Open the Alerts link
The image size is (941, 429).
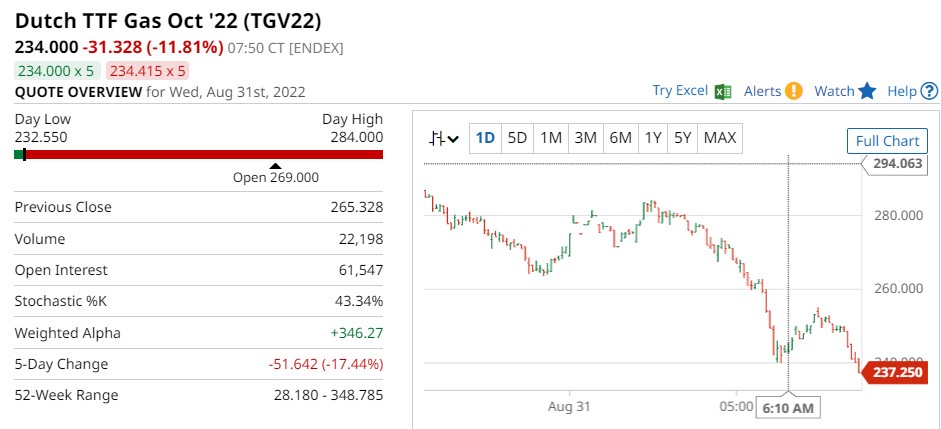point(762,91)
